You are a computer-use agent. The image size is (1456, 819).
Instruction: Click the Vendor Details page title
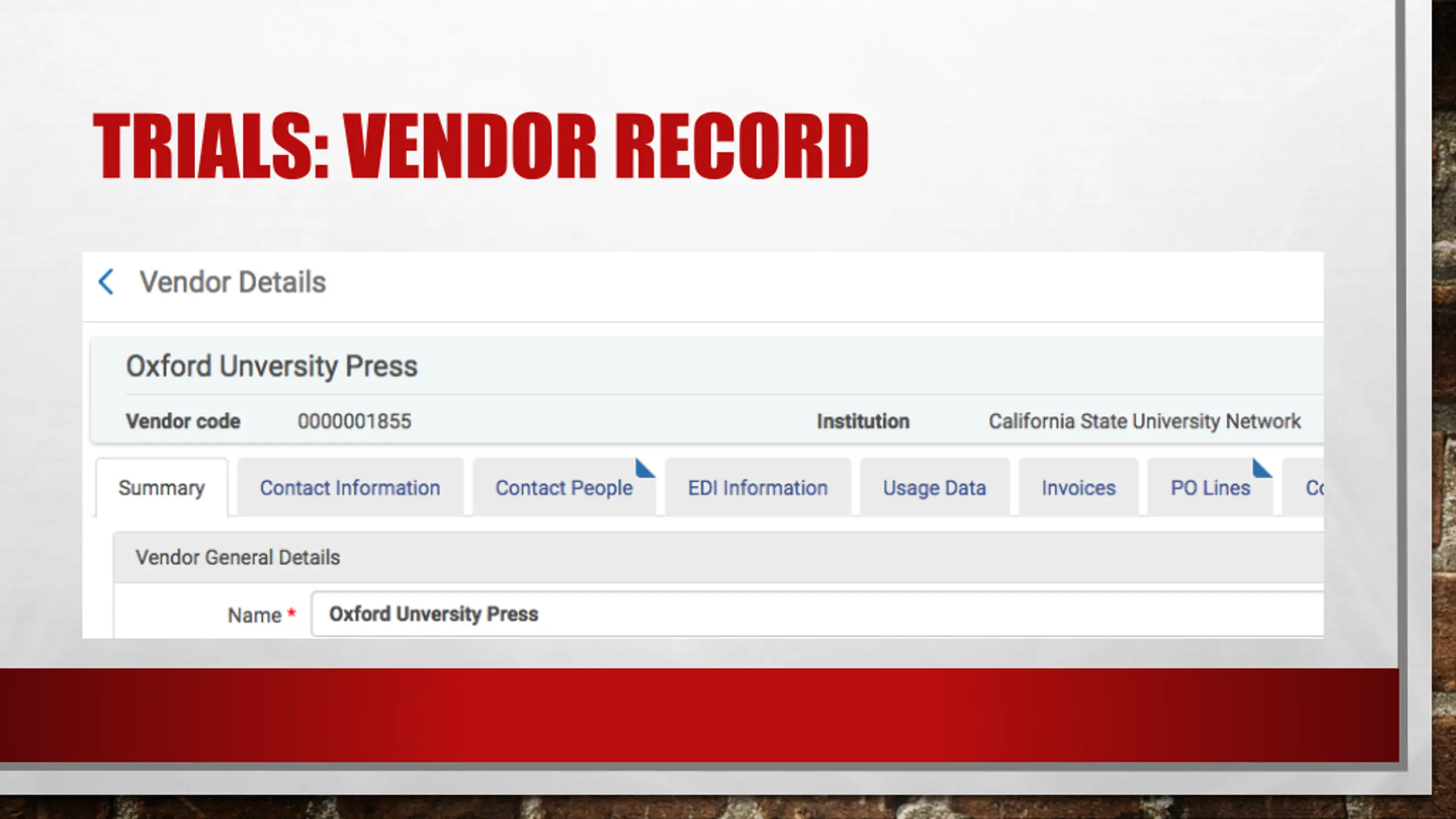[233, 282]
